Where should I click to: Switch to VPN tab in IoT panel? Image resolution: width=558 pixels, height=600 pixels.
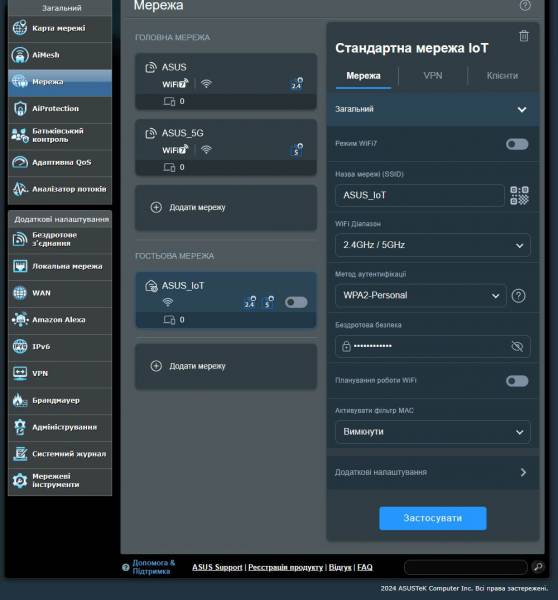tap(433, 76)
